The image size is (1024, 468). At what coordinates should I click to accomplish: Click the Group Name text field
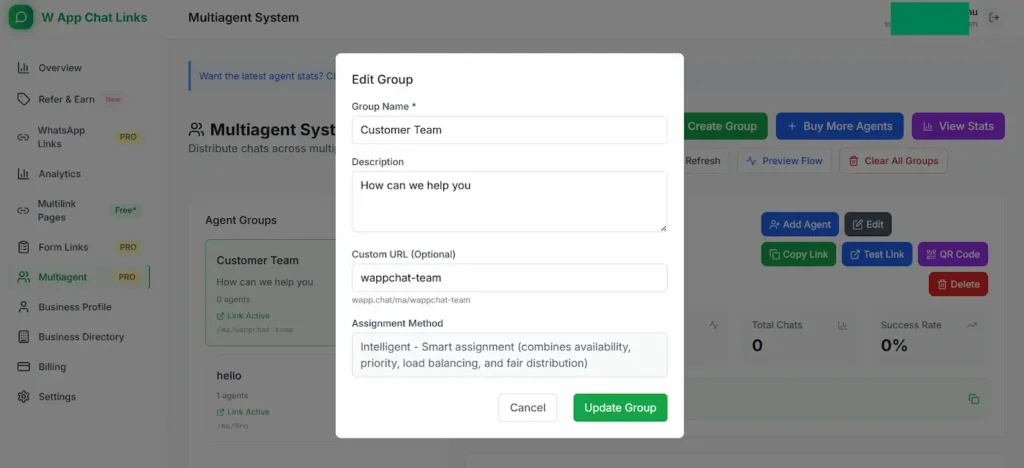pos(509,130)
